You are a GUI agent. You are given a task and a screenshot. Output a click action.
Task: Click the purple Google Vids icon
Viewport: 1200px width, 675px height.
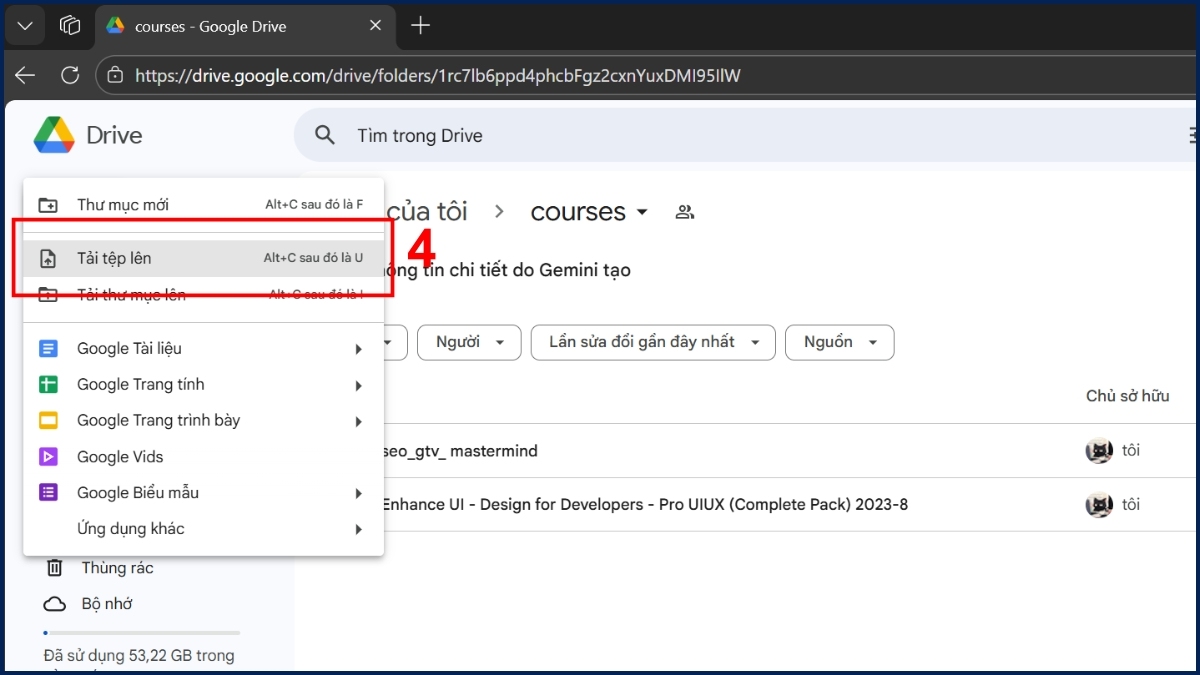[x=48, y=457]
